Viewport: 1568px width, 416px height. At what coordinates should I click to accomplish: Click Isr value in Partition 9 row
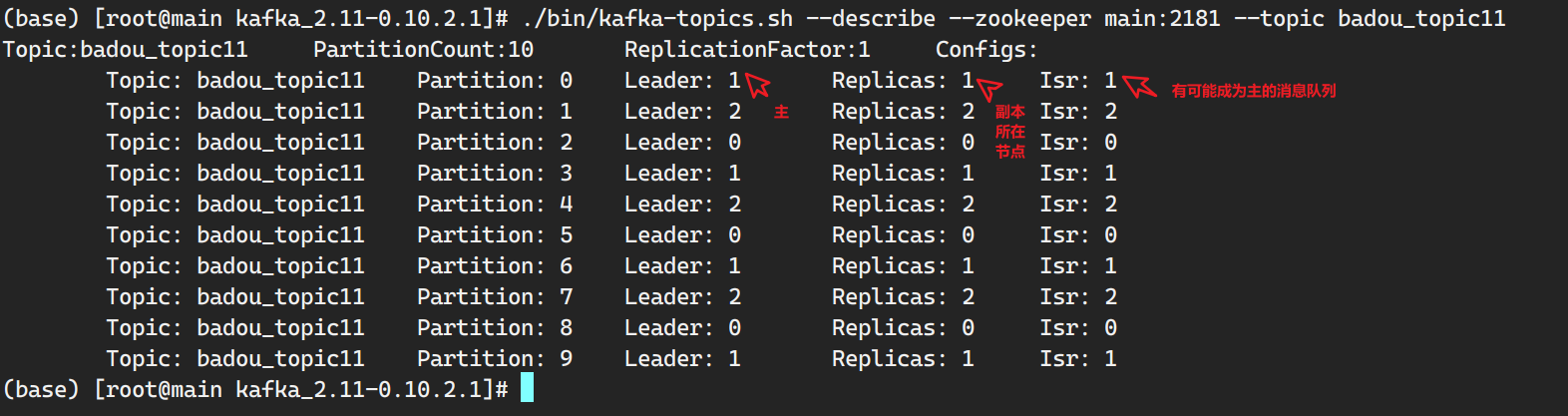[x=1110, y=359]
